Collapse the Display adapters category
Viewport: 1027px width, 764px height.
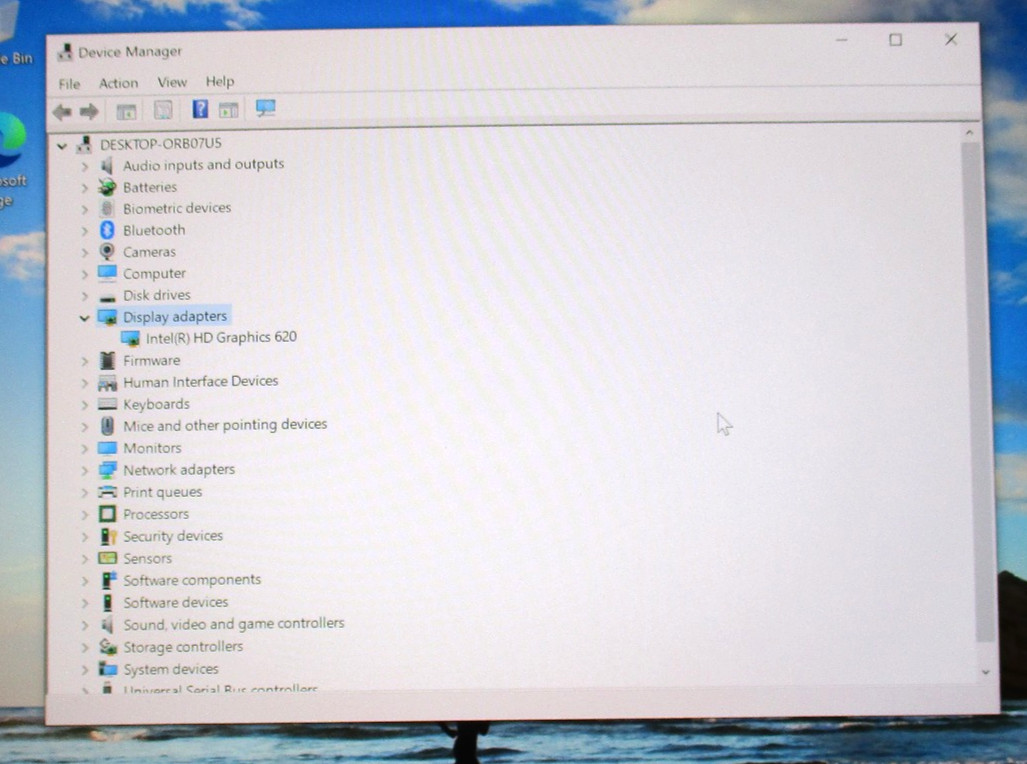[x=84, y=318]
